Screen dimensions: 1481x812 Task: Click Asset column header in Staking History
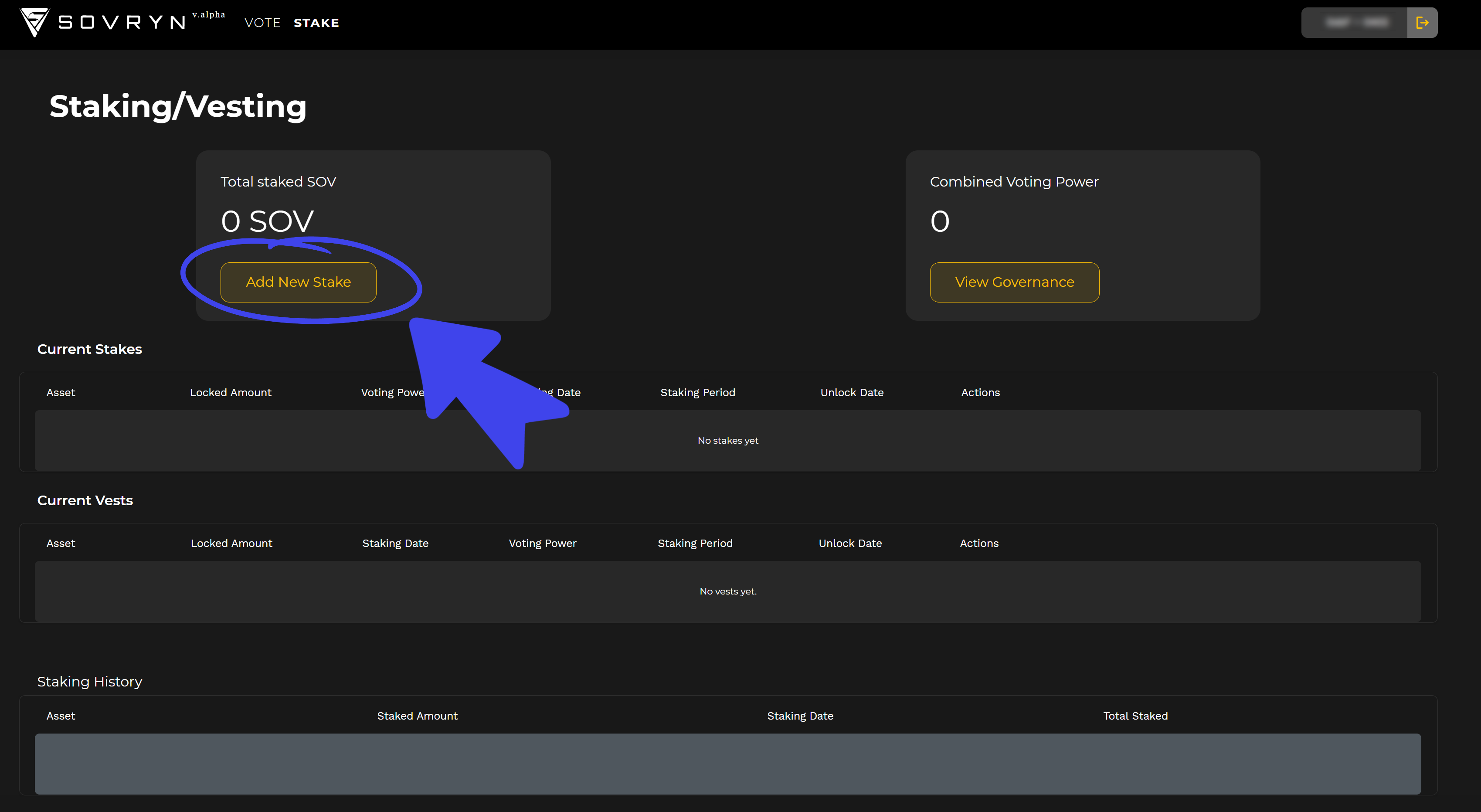click(x=61, y=716)
